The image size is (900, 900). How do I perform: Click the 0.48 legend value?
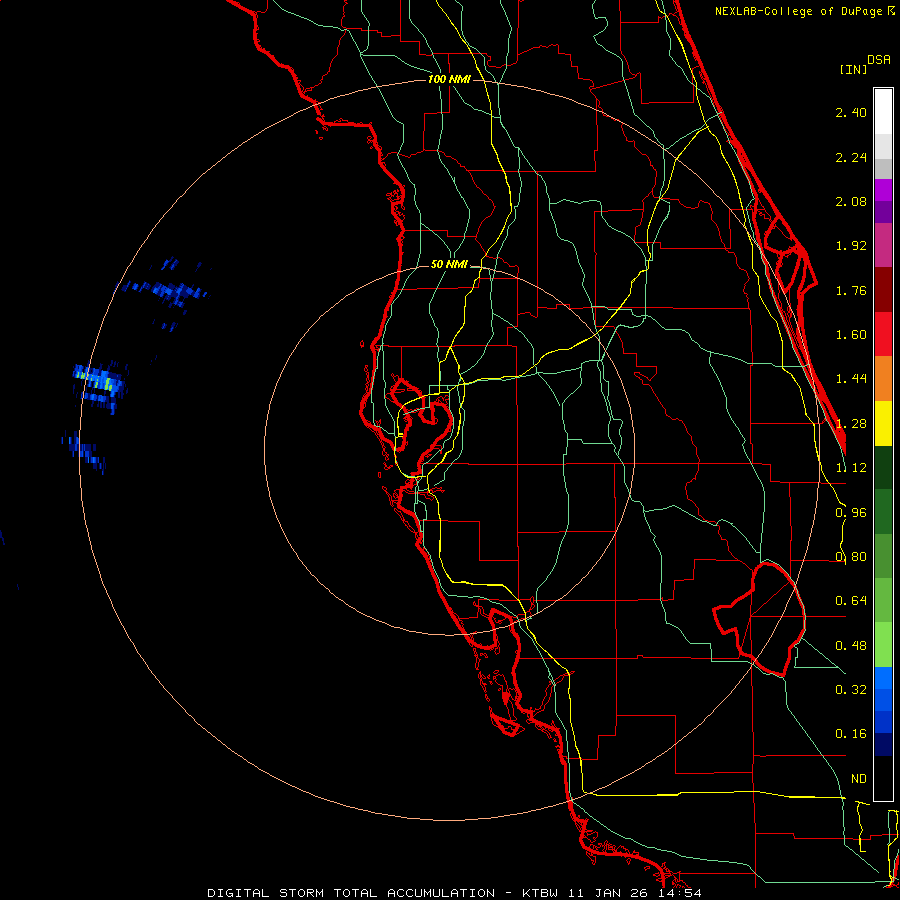point(851,646)
